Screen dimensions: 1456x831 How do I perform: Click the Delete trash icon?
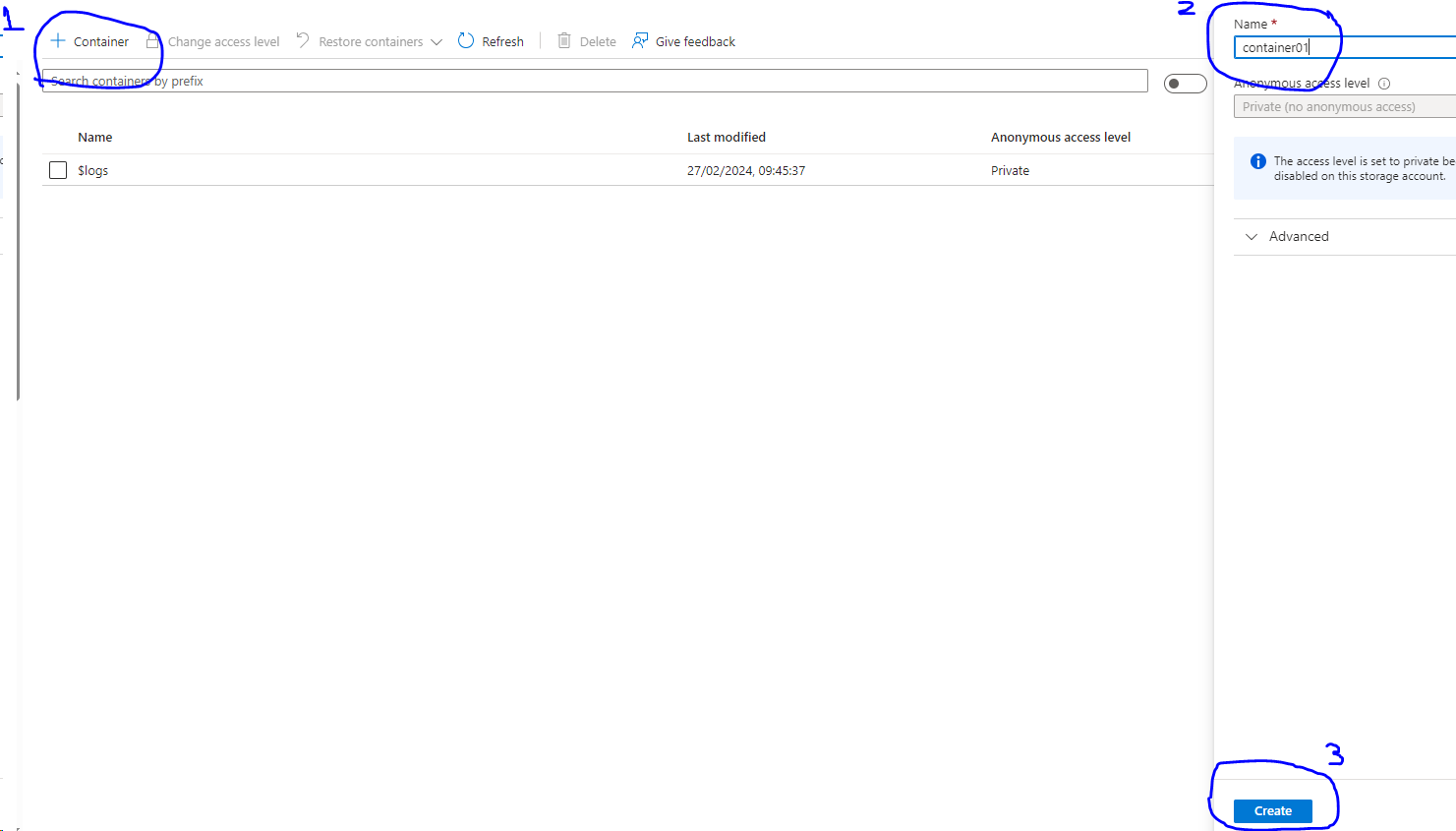[563, 40]
